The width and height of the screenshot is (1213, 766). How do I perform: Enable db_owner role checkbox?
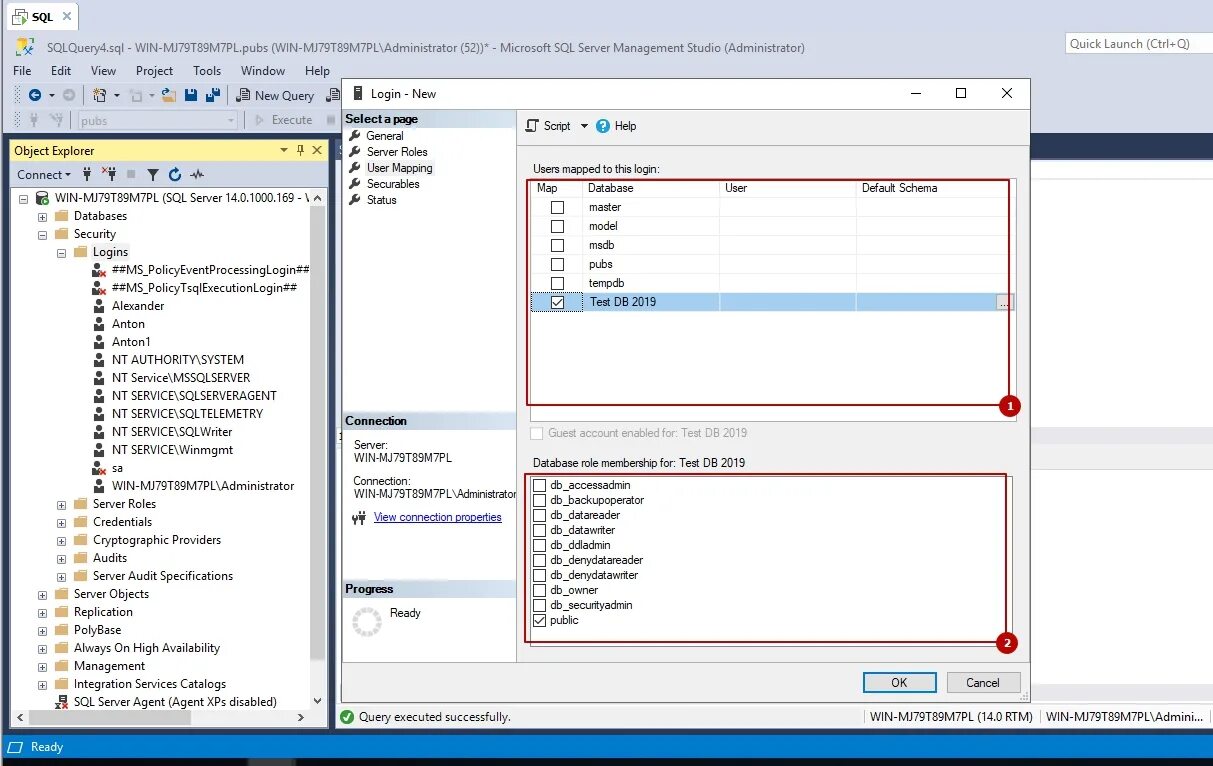click(540, 591)
